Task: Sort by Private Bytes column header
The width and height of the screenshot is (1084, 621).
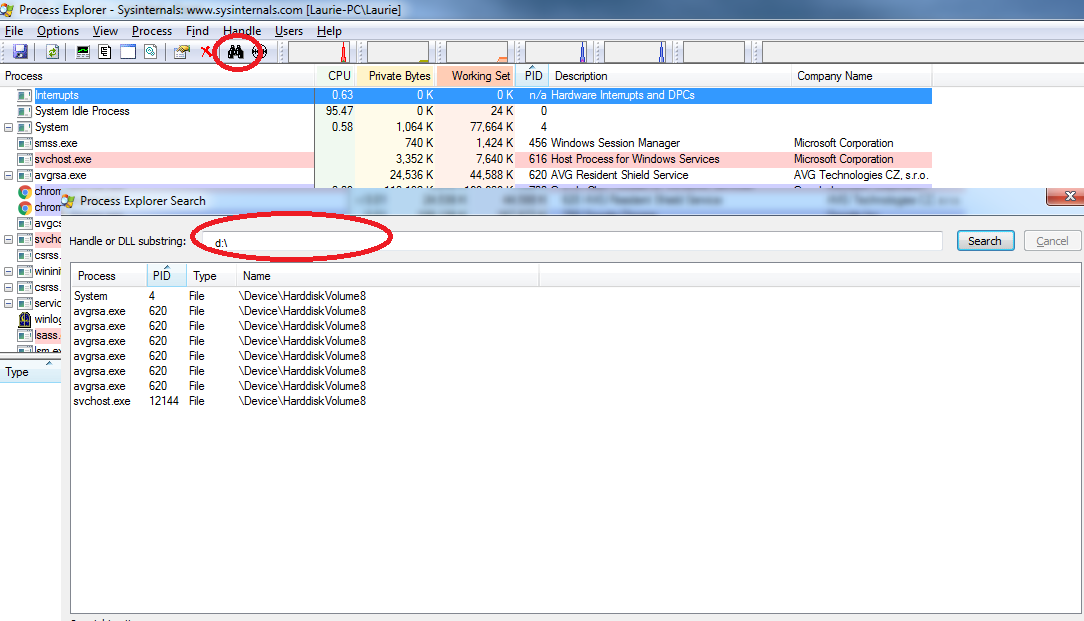Action: click(x=397, y=76)
